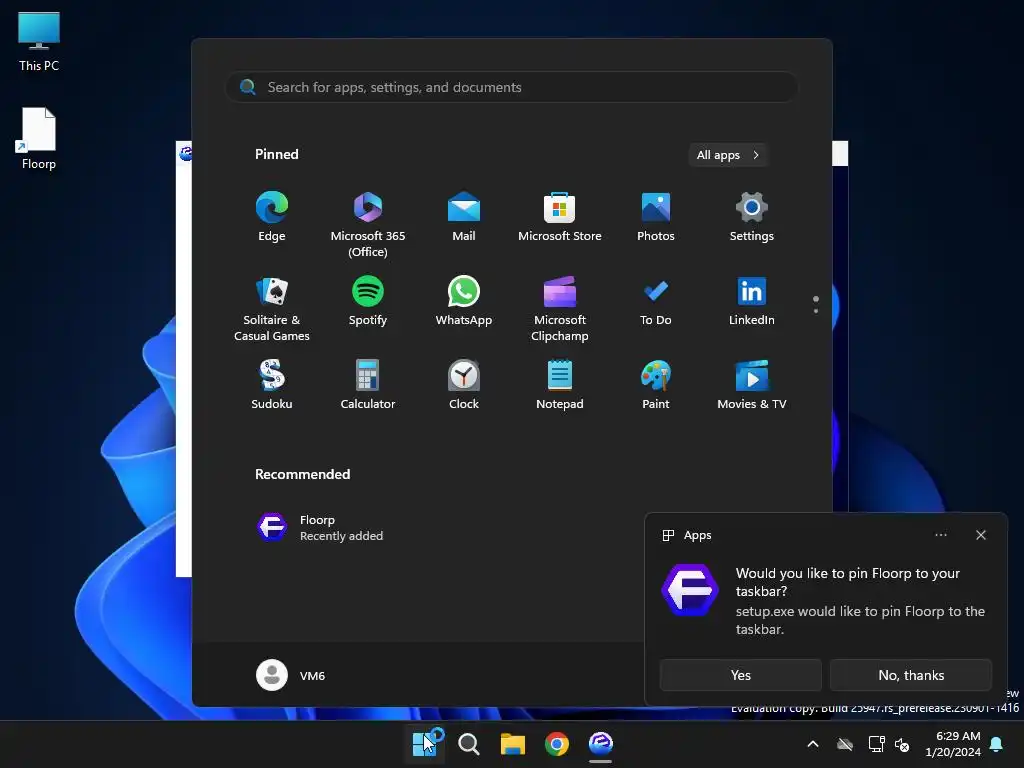Open taskbar Search magnifier

coord(469,744)
